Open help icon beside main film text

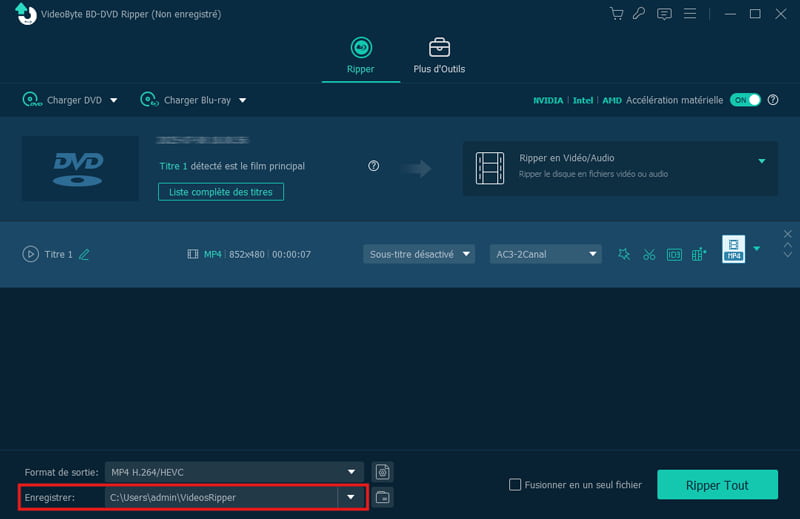pyautogui.click(x=373, y=166)
